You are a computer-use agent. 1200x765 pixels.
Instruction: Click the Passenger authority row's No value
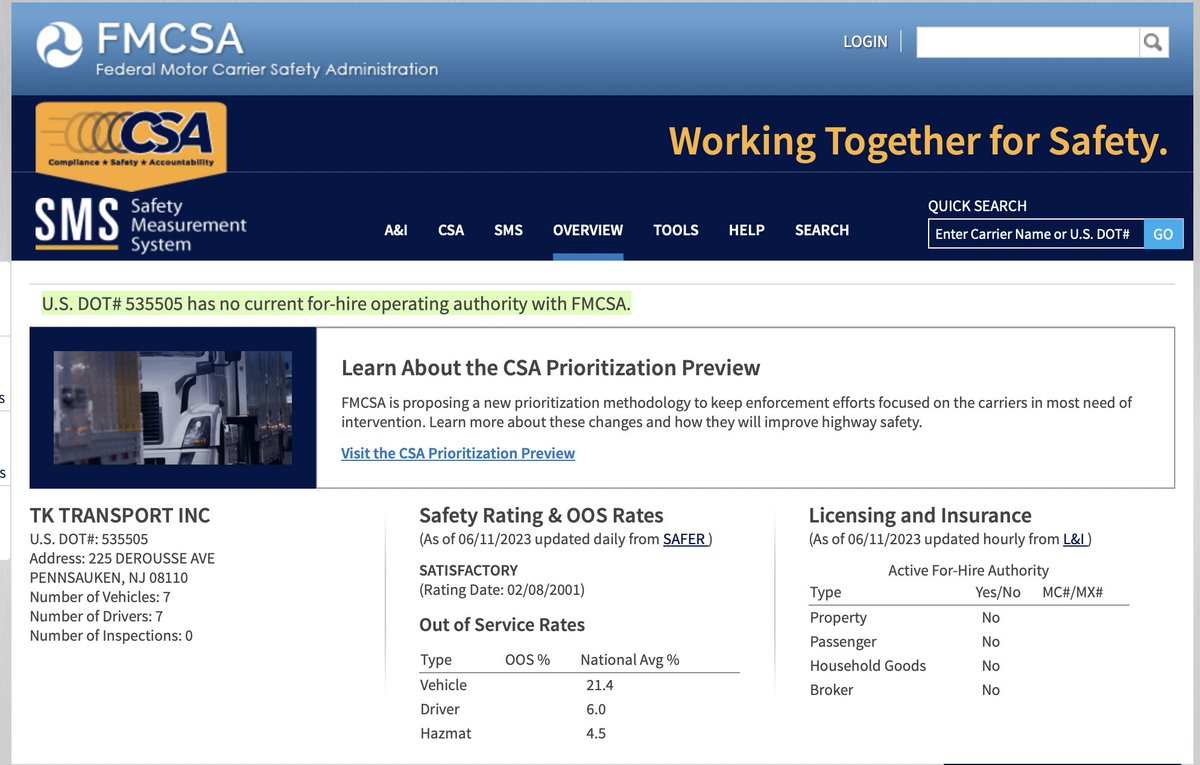coord(991,642)
